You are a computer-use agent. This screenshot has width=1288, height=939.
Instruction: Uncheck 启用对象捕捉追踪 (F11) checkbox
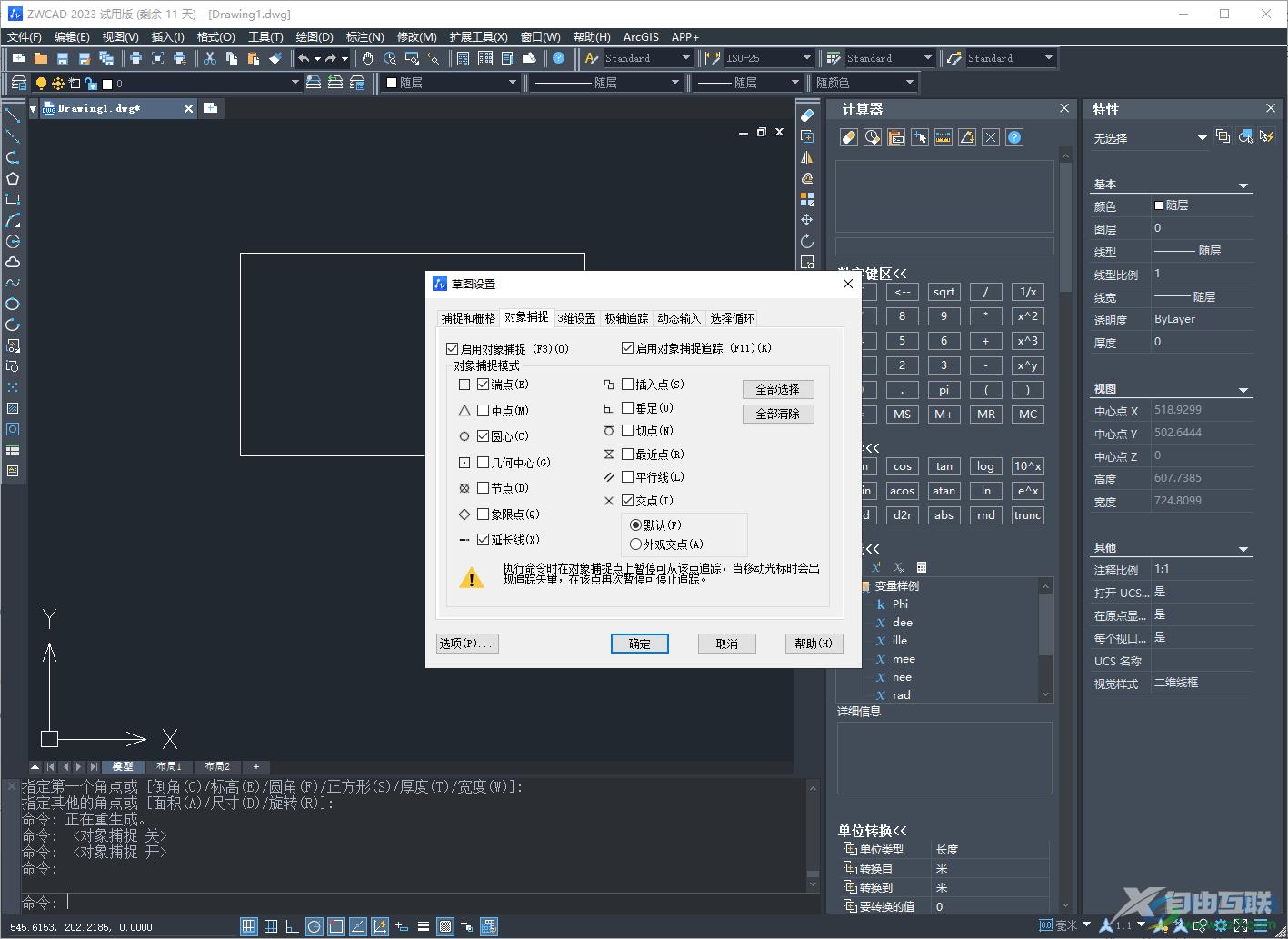pos(627,347)
